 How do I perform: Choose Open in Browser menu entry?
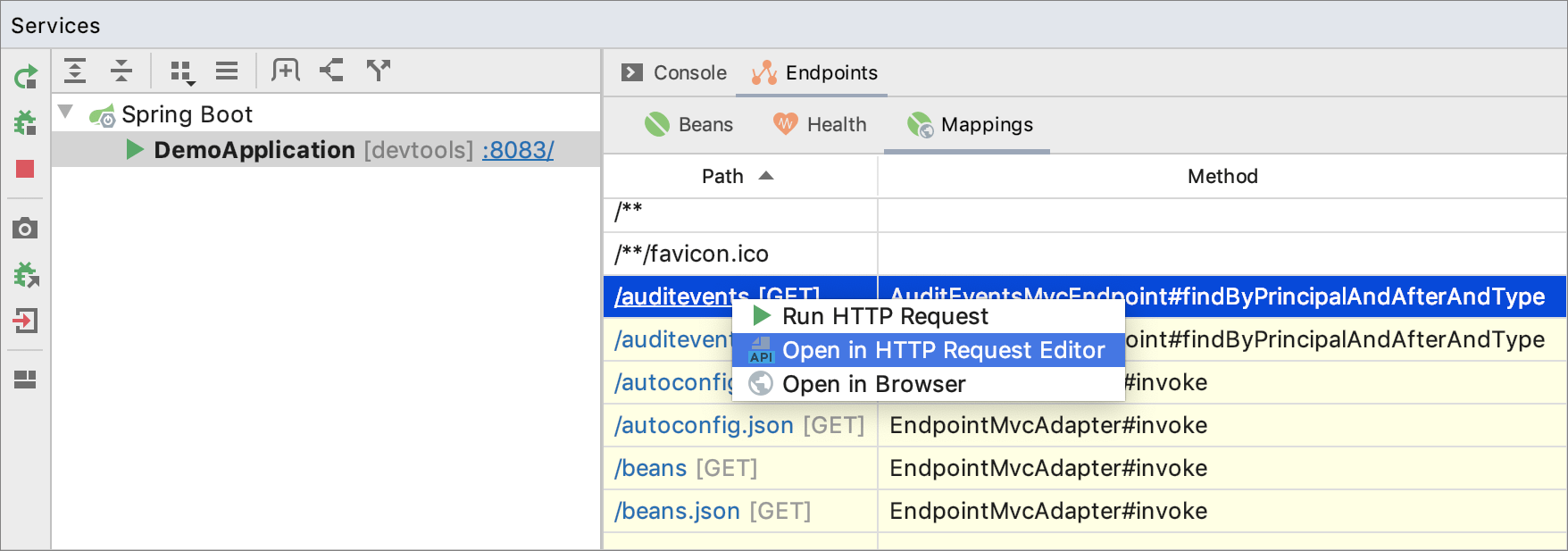point(928,384)
